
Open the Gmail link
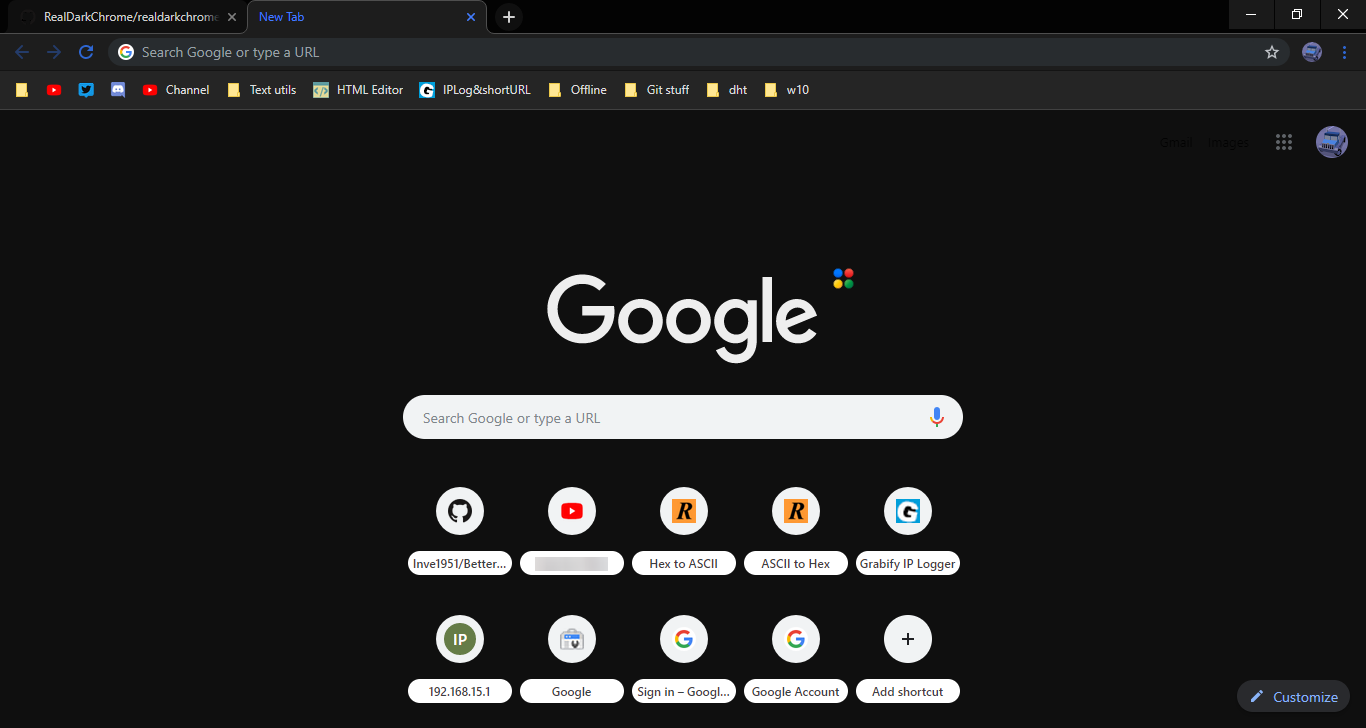point(1176,142)
